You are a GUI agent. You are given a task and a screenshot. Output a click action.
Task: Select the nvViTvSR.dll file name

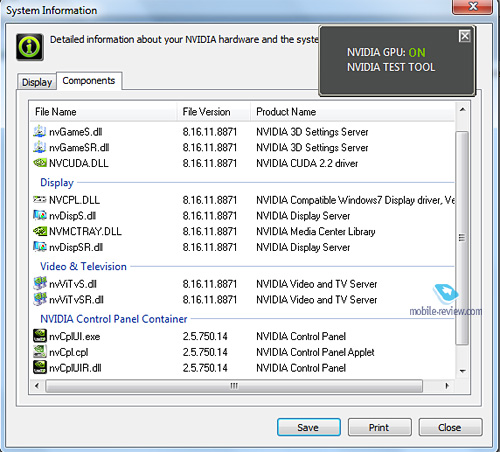76,300
